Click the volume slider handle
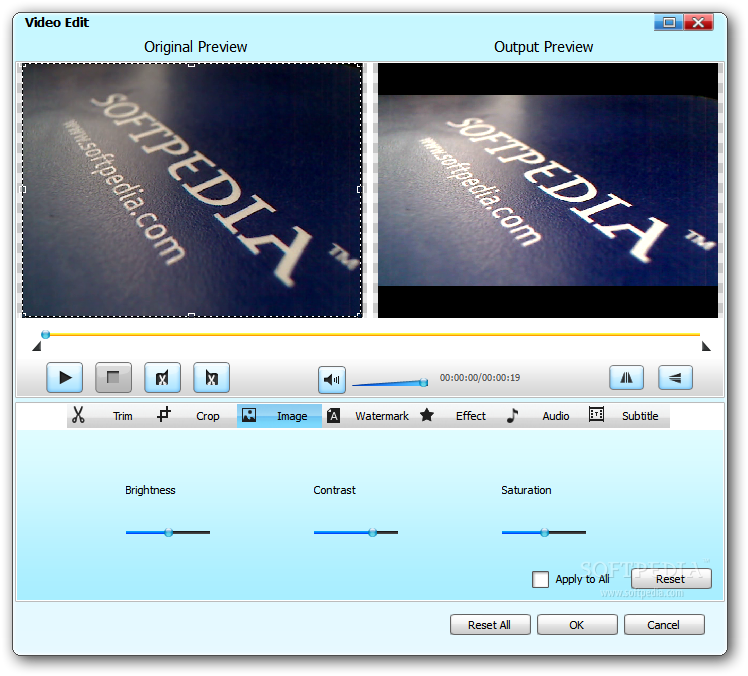Screen dimensions: 748x676 click(x=423, y=383)
